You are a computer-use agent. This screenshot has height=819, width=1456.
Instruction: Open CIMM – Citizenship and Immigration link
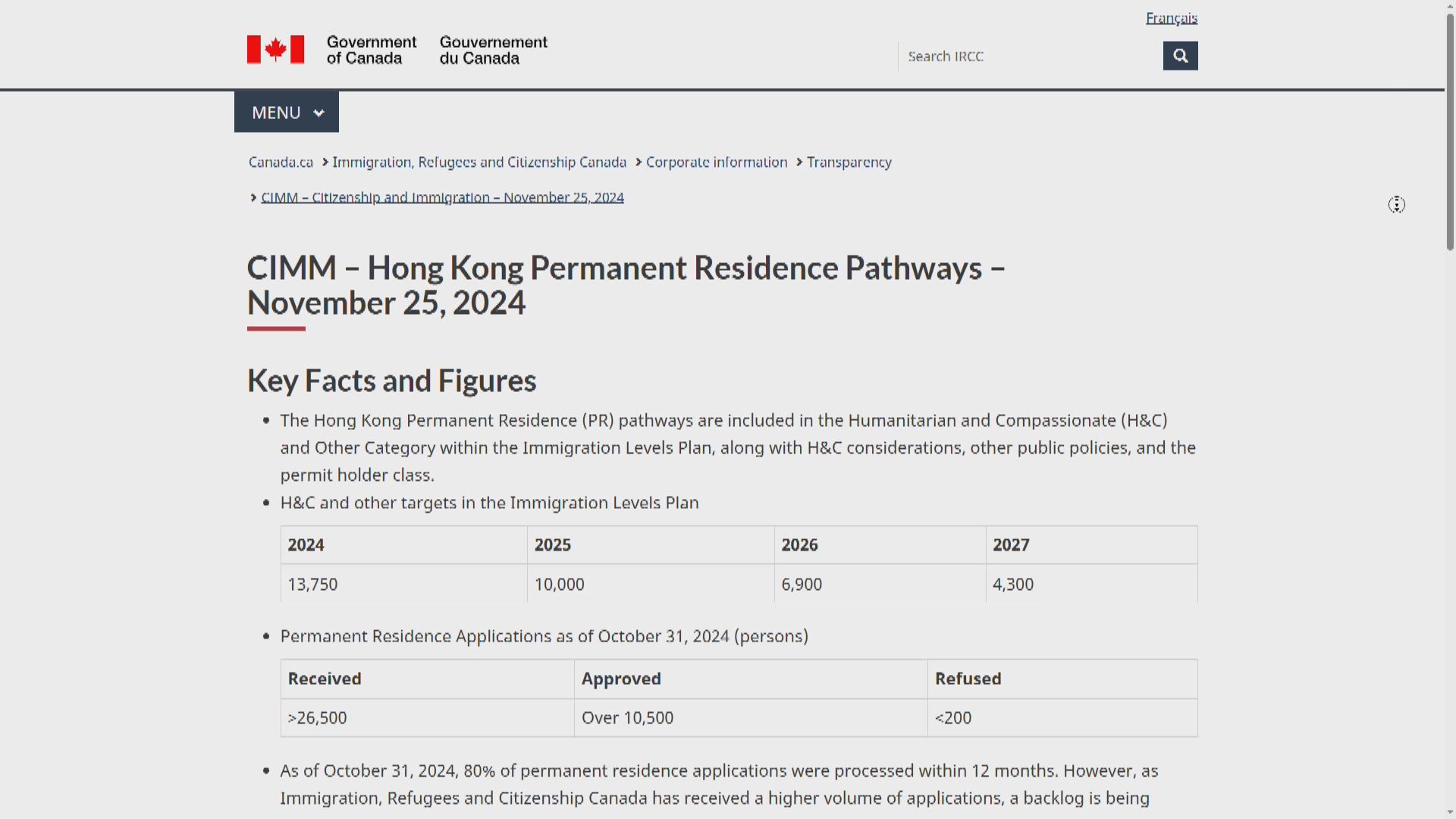(442, 198)
